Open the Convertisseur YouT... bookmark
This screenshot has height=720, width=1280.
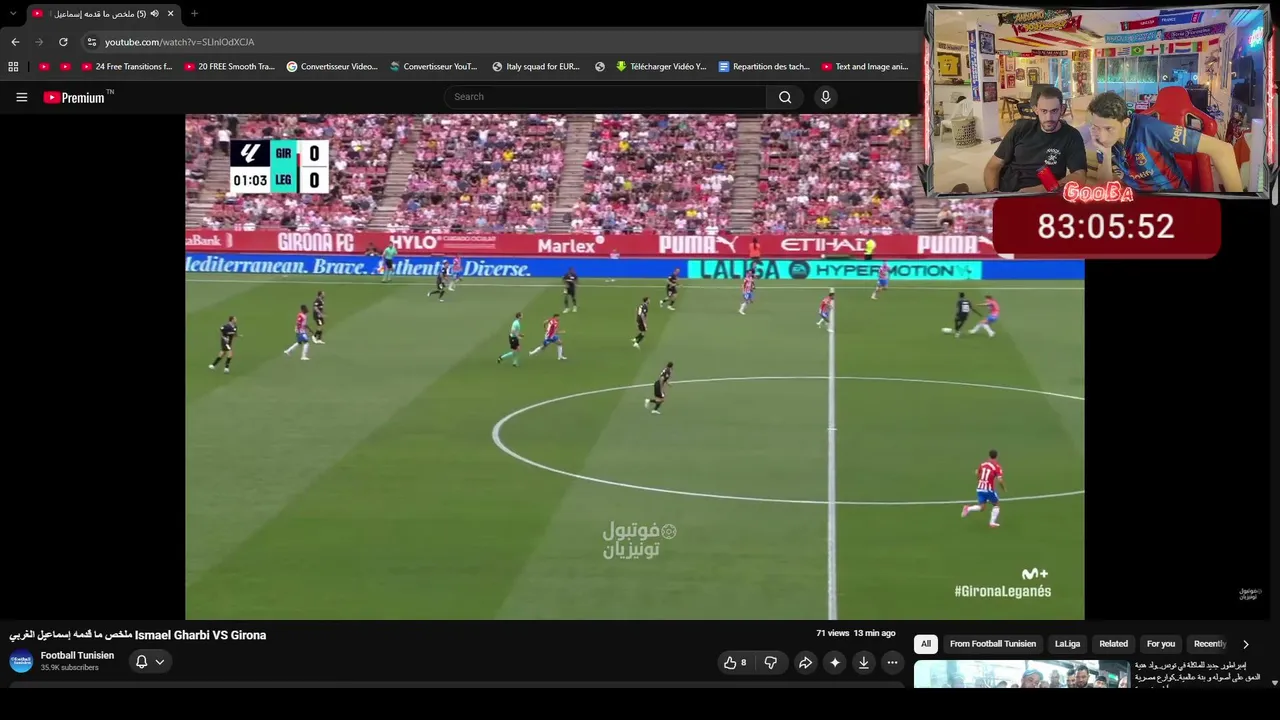pyautogui.click(x=434, y=67)
